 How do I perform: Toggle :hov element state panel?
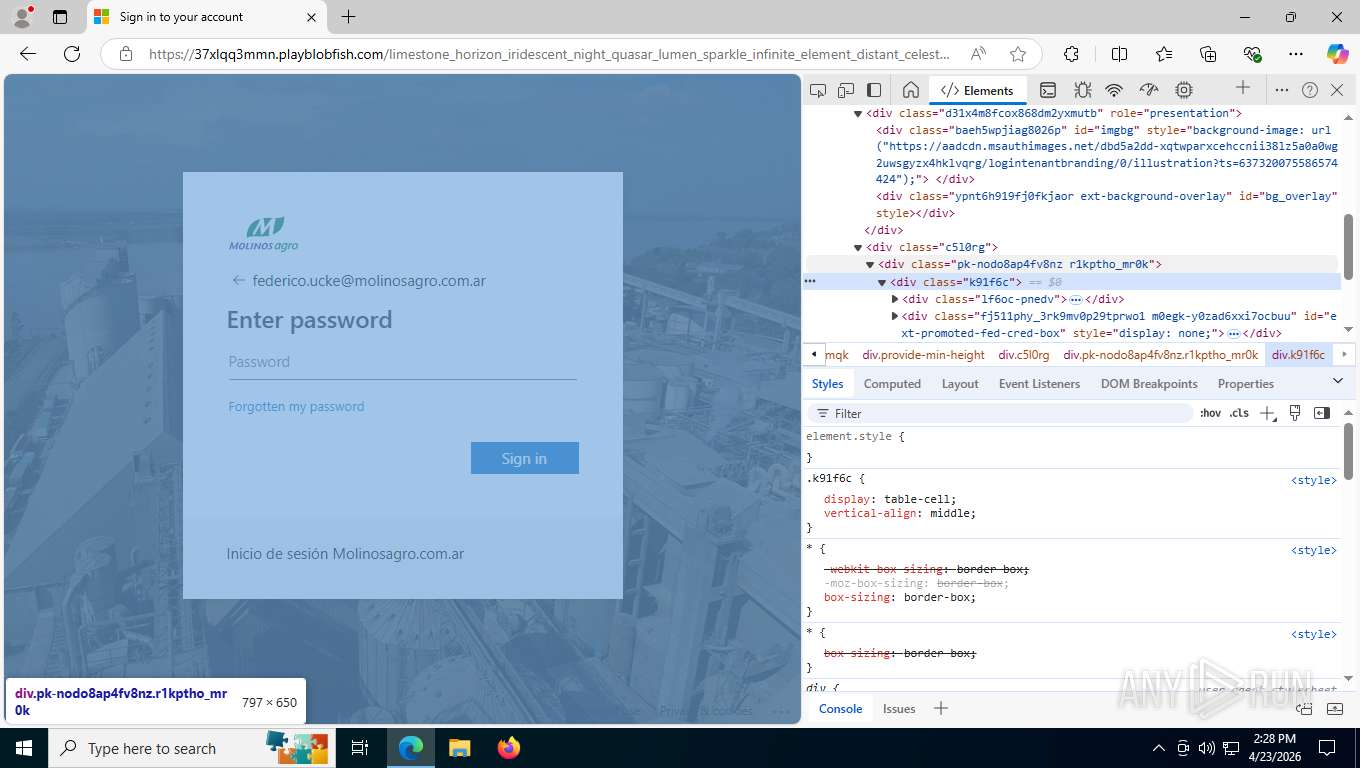(x=1210, y=413)
